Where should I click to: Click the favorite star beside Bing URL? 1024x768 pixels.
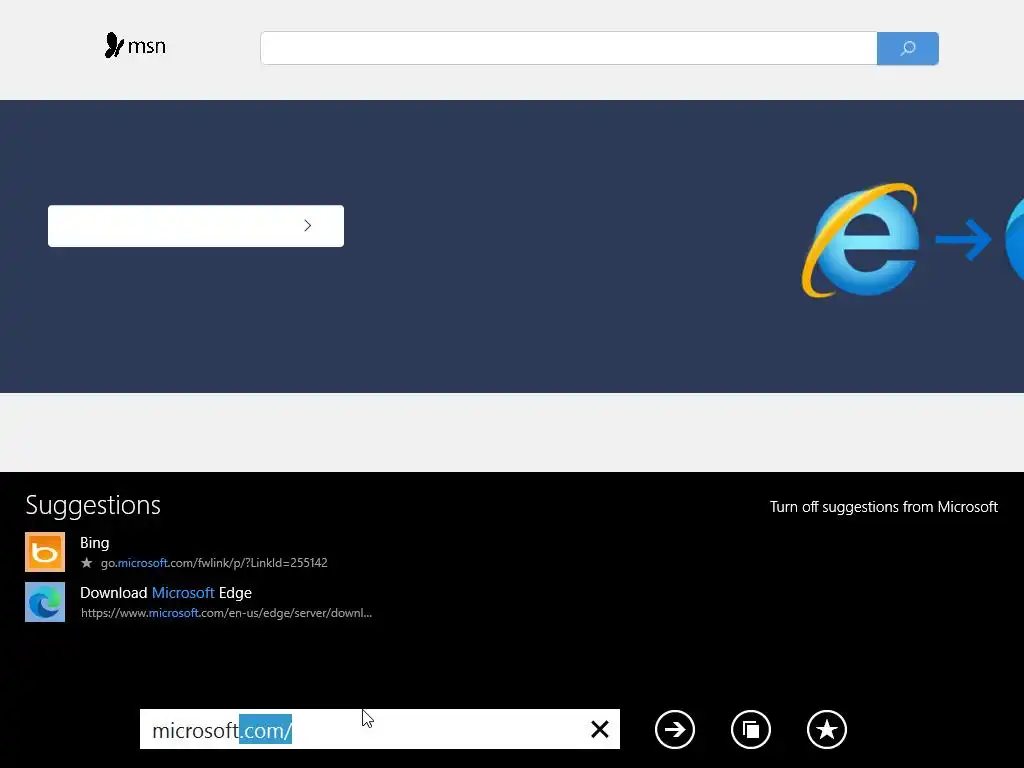(x=87, y=562)
